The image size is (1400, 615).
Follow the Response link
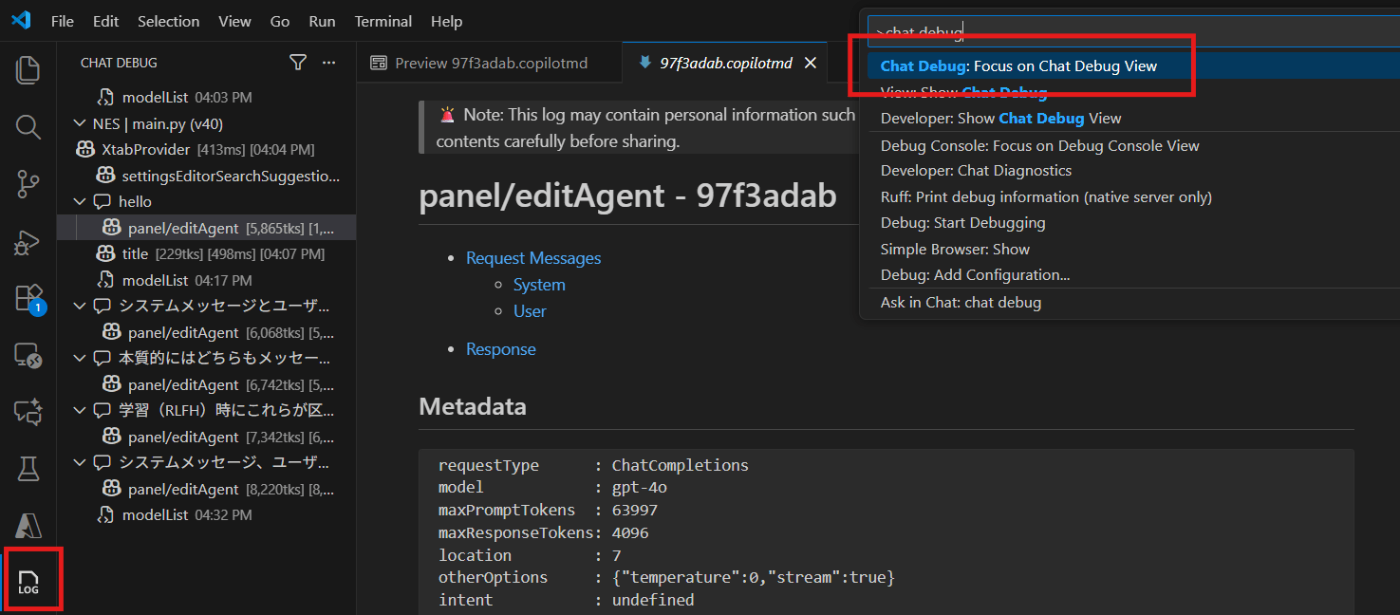pyautogui.click(x=500, y=349)
